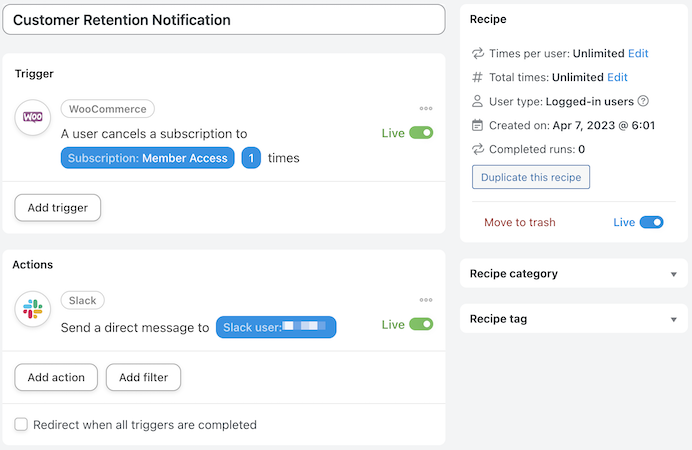
Task: Click the Completed runs icon
Action: [478, 149]
